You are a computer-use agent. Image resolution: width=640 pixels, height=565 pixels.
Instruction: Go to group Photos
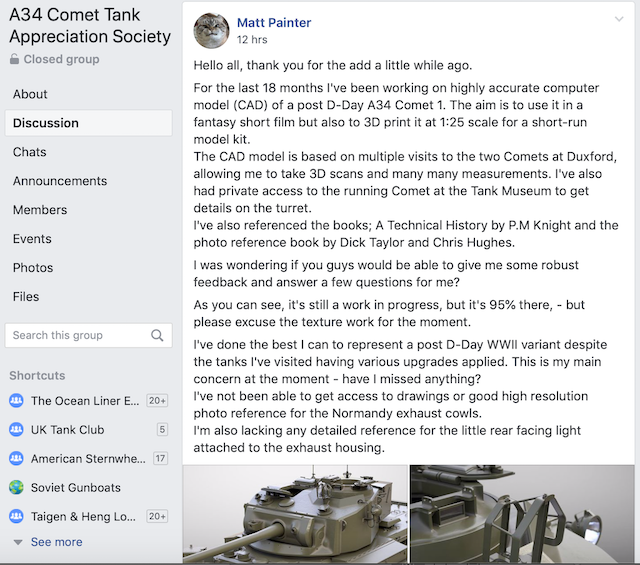point(33,268)
